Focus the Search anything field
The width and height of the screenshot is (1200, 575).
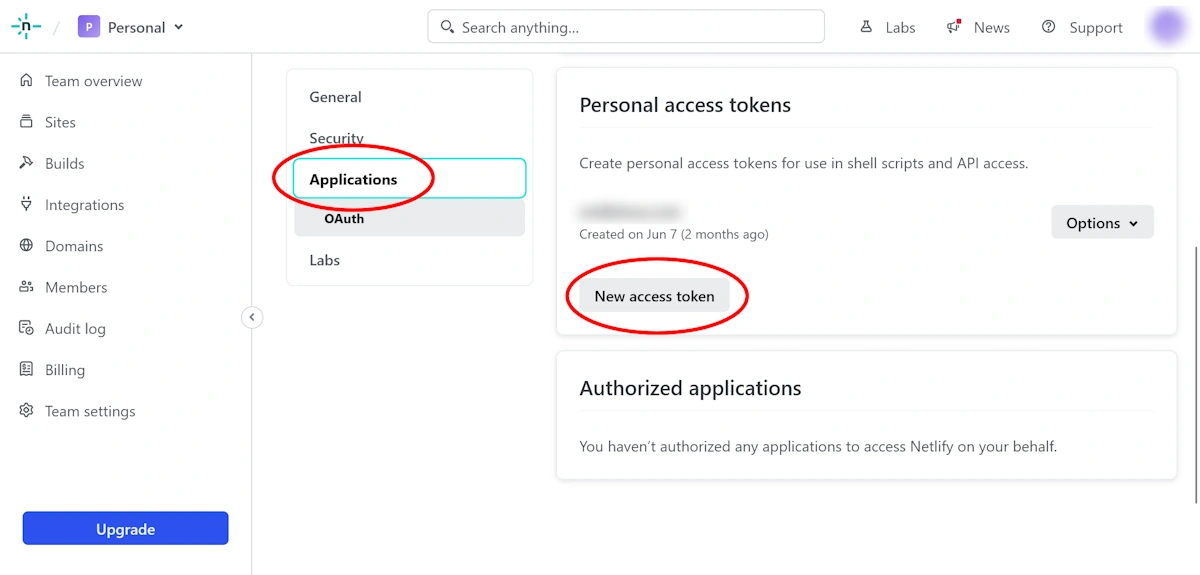[626, 27]
